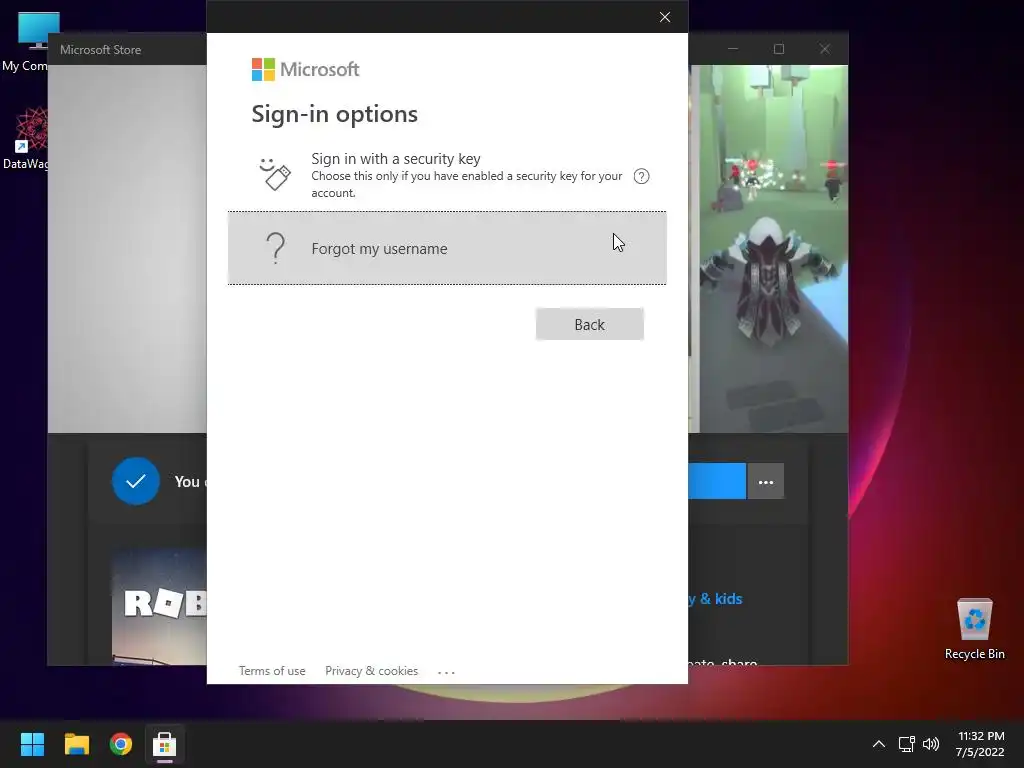Open the Roblox game screenshot thumbnail
This screenshot has width=1024, height=768.
(x=774, y=248)
